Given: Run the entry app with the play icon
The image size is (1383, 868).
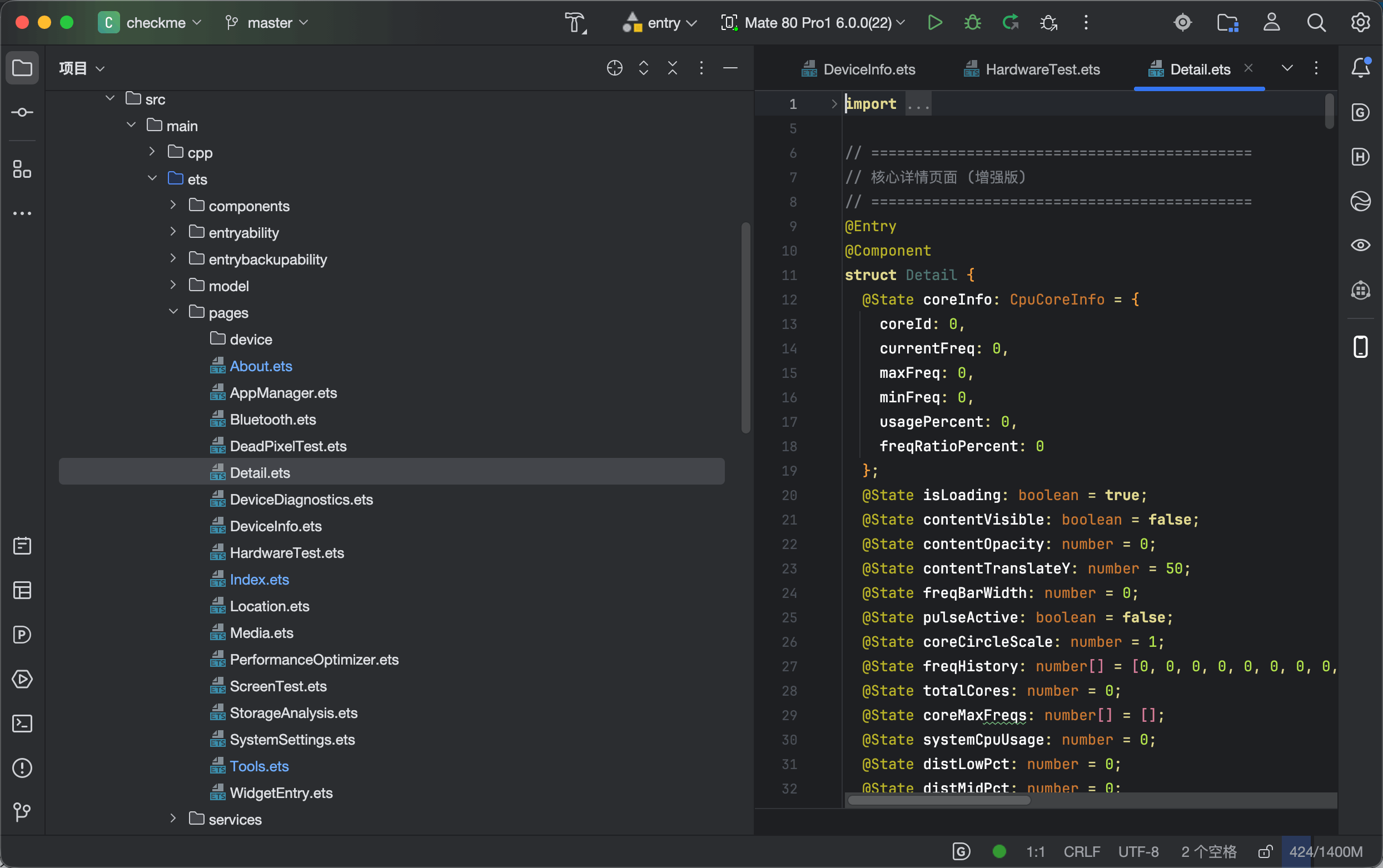Looking at the screenshot, I should coord(934,22).
